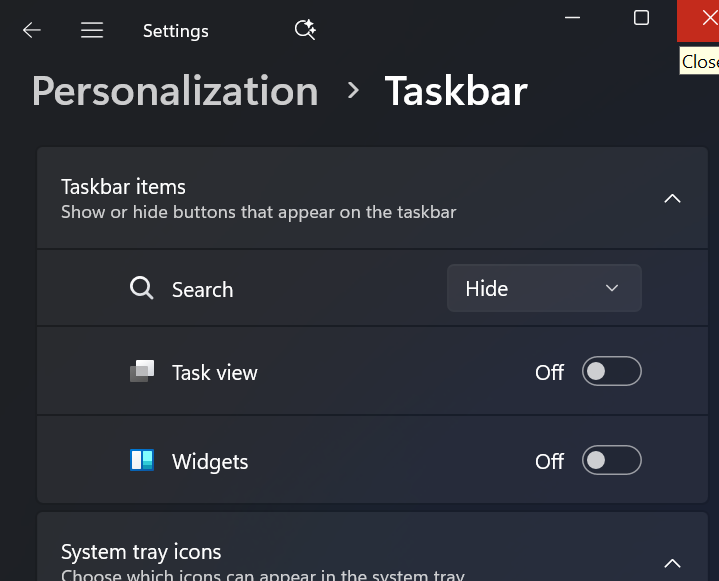This screenshot has width=719, height=581.
Task: Maximize the Settings window
Action: pyautogui.click(x=642, y=18)
